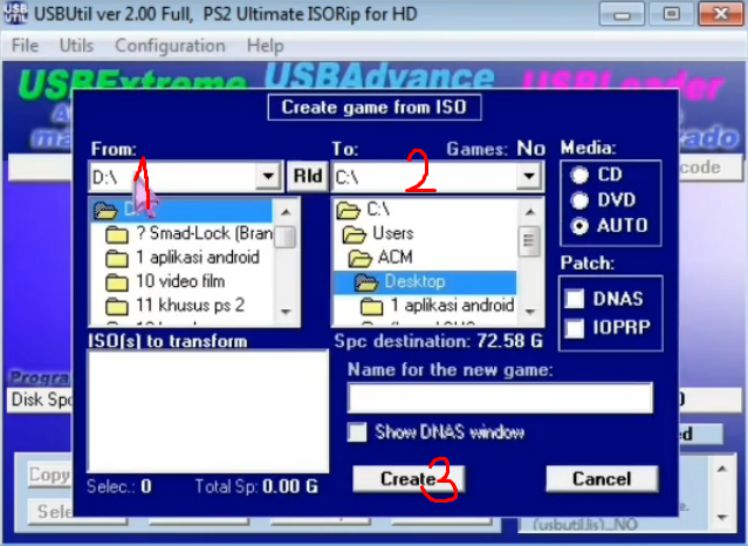Select the C:\ root folder in To list
This screenshot has width=748, height=546.
[363, 209]
